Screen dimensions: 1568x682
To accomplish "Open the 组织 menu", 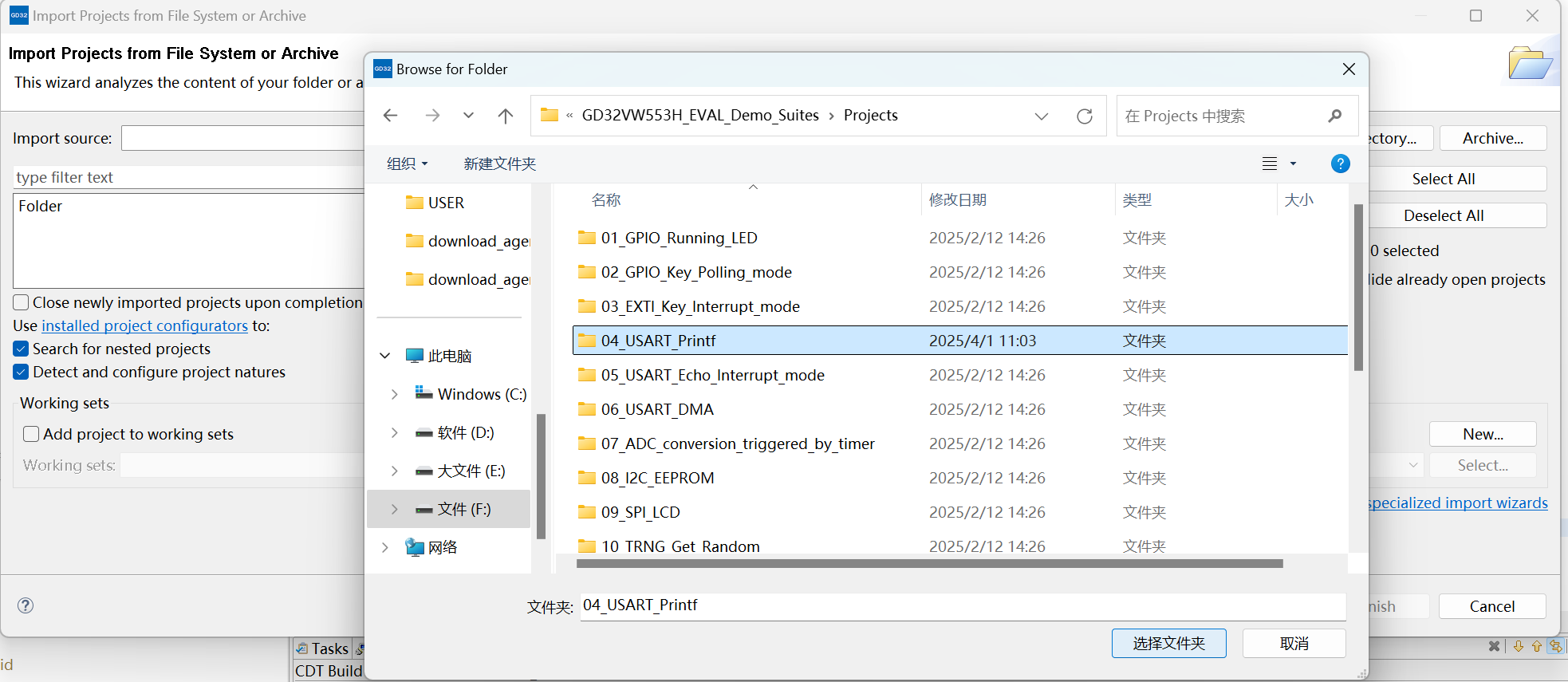I will pyautogui.click(x=407, y=164).
